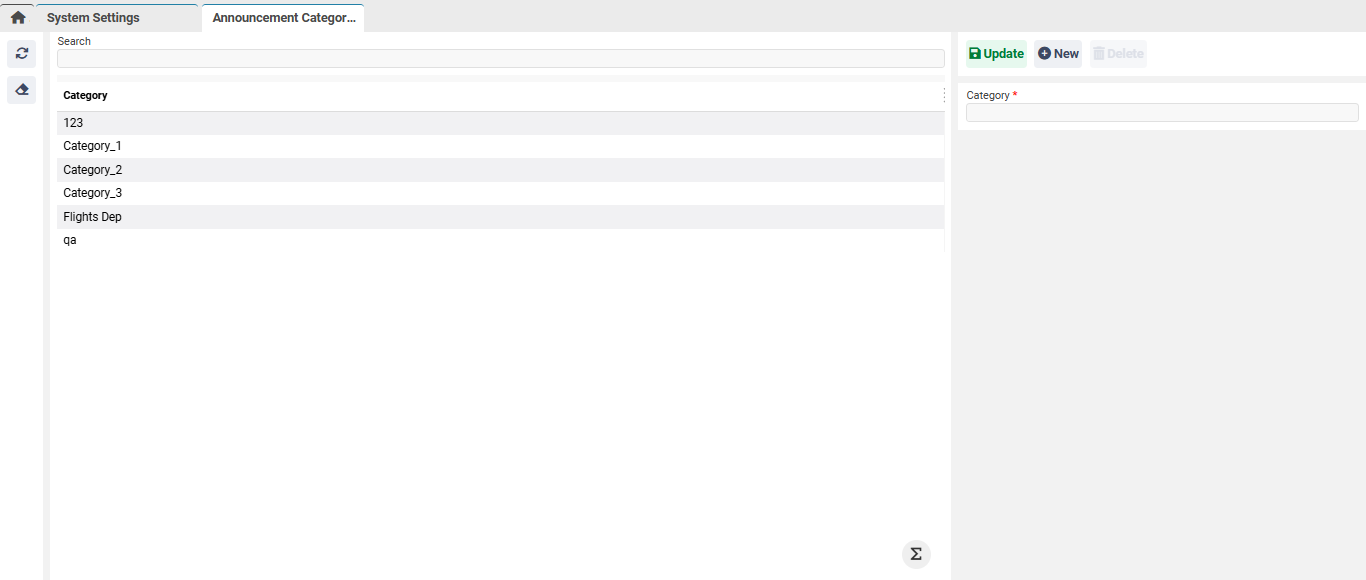The width and height of the screenshot is (1366, 580).
Task: Select the Announcement Categories tab
Action: coord(283,18)
